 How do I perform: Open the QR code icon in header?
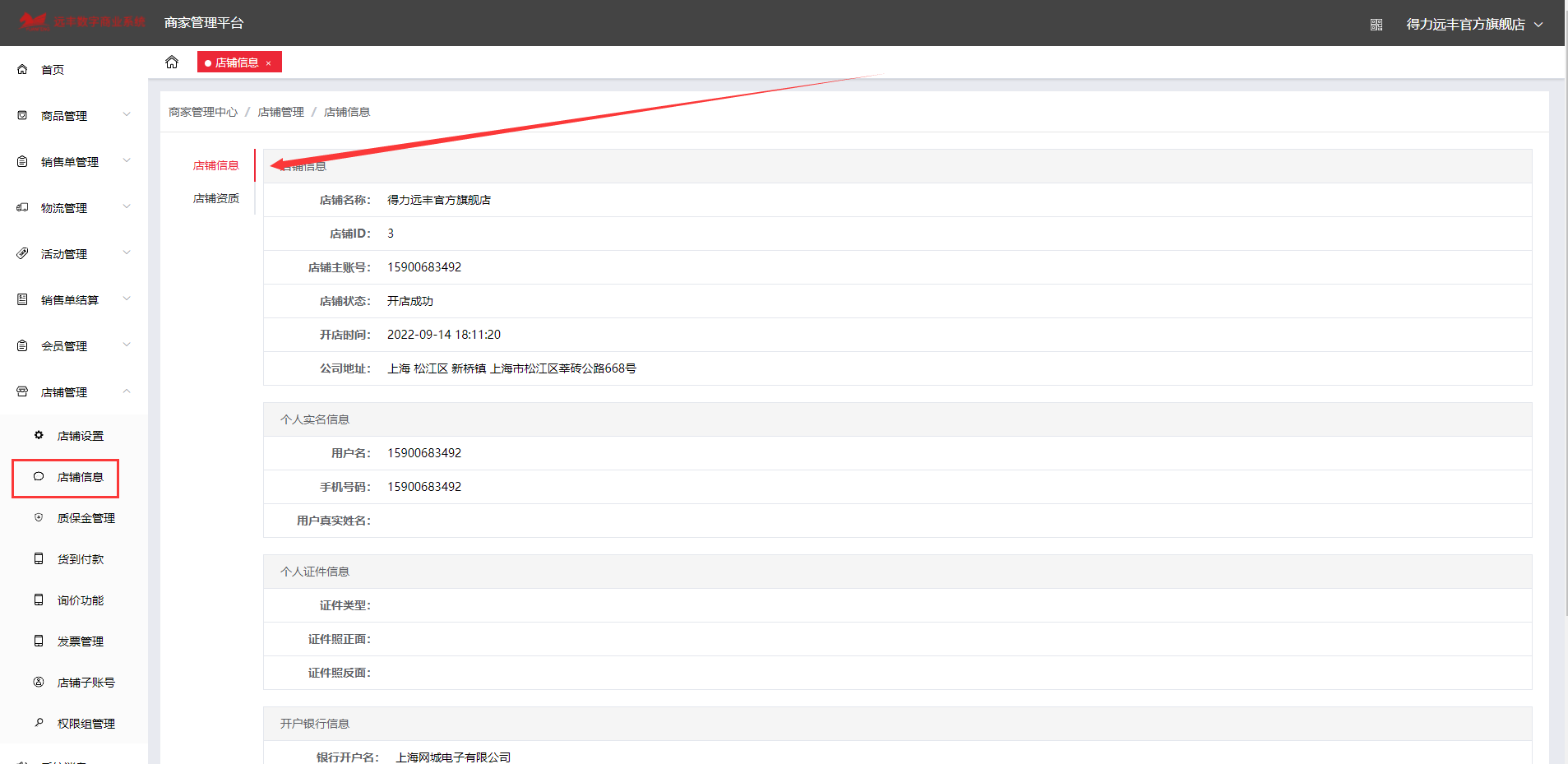(x=1376, y=25)
